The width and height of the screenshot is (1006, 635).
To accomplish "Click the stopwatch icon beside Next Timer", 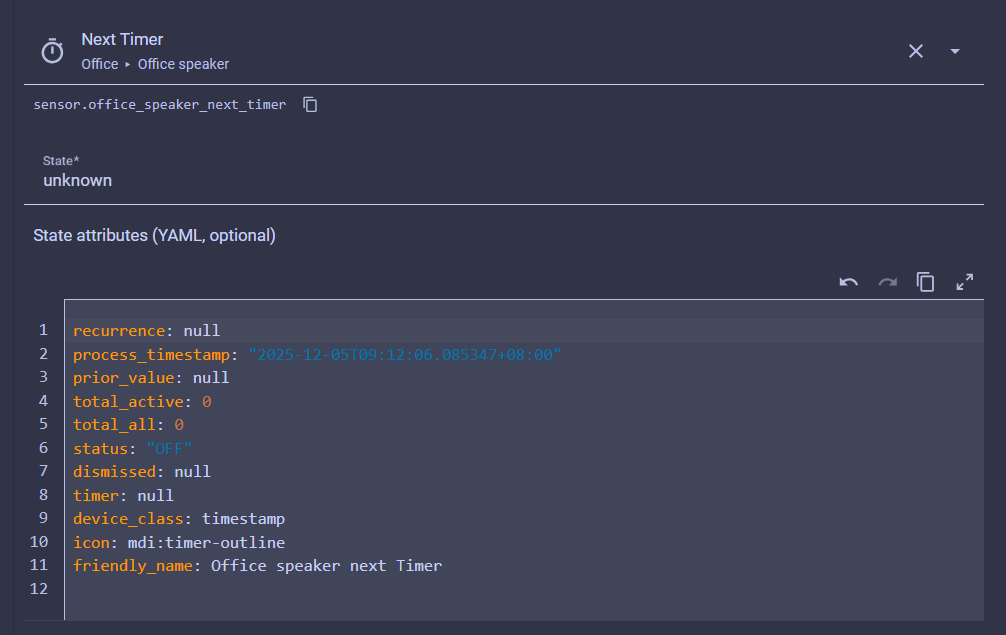I will pos(52,51).
